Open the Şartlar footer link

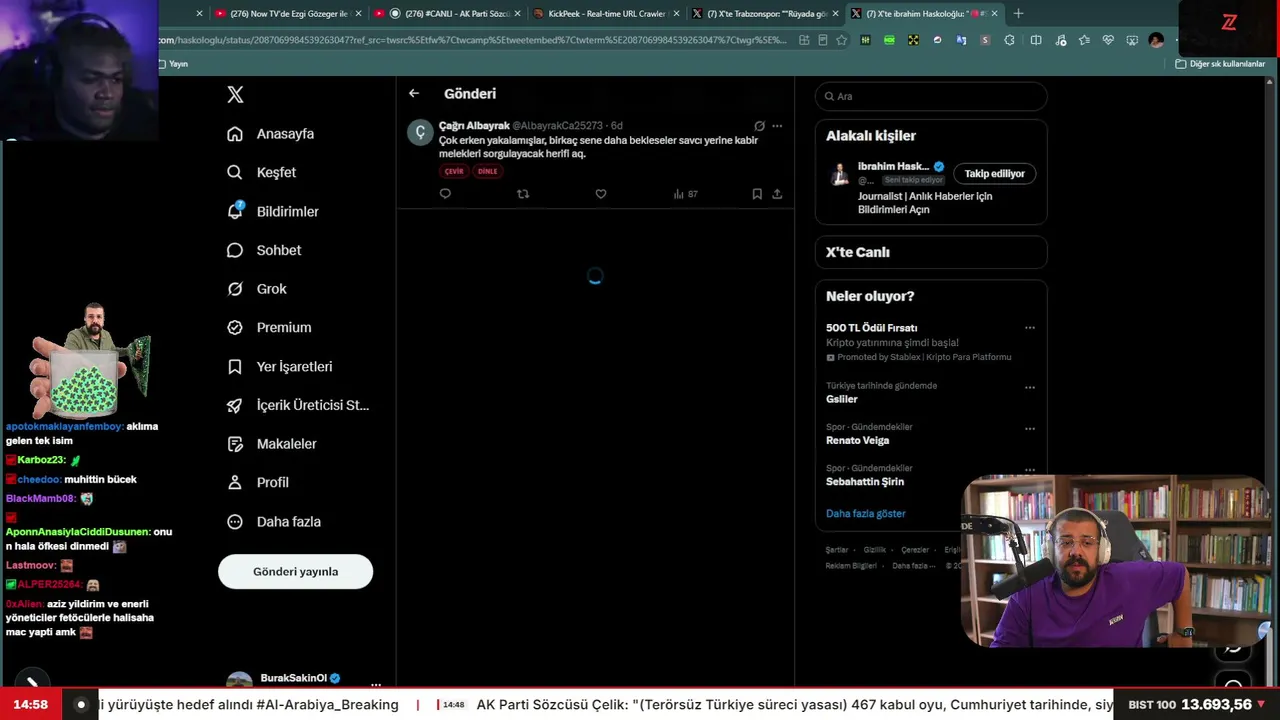[x=837, y=550]
